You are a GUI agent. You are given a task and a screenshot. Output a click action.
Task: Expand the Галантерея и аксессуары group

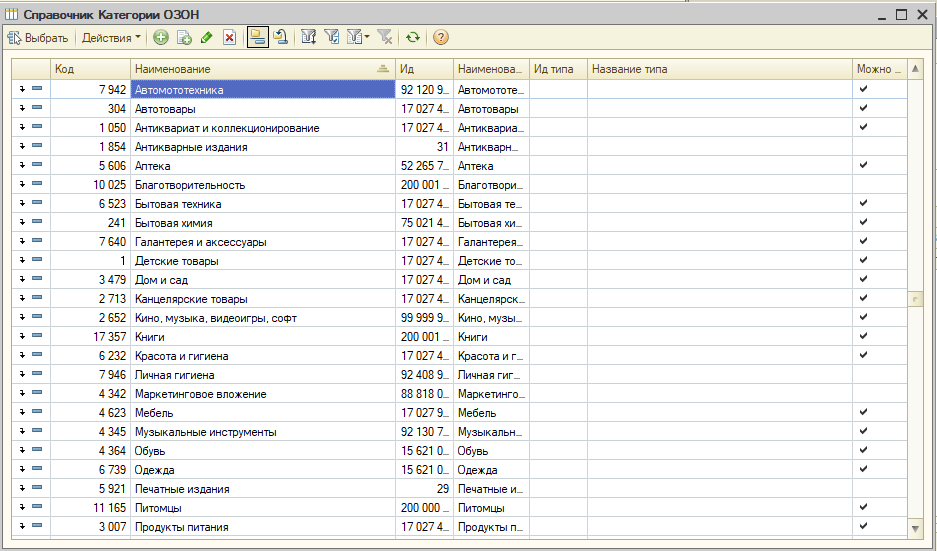[22, 241]
